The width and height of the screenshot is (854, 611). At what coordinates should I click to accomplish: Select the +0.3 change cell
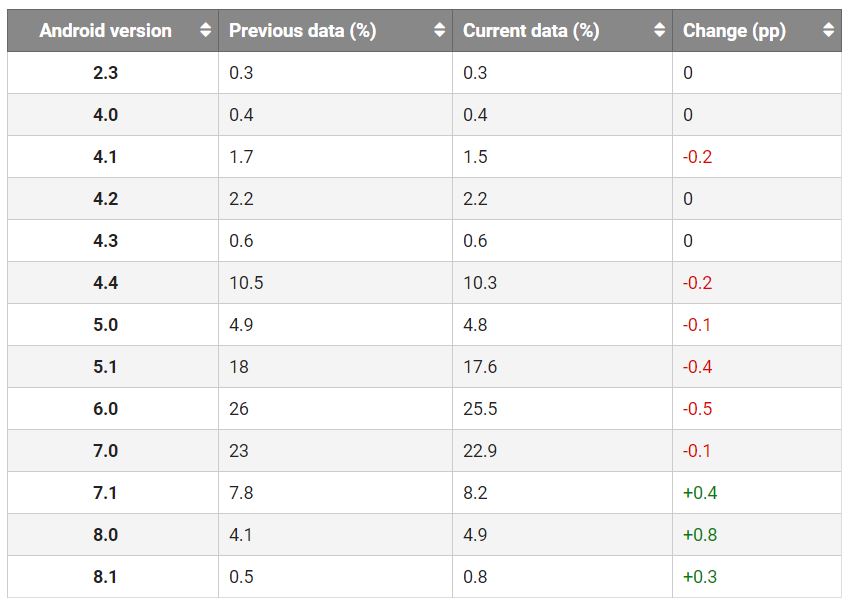[700, 577]
